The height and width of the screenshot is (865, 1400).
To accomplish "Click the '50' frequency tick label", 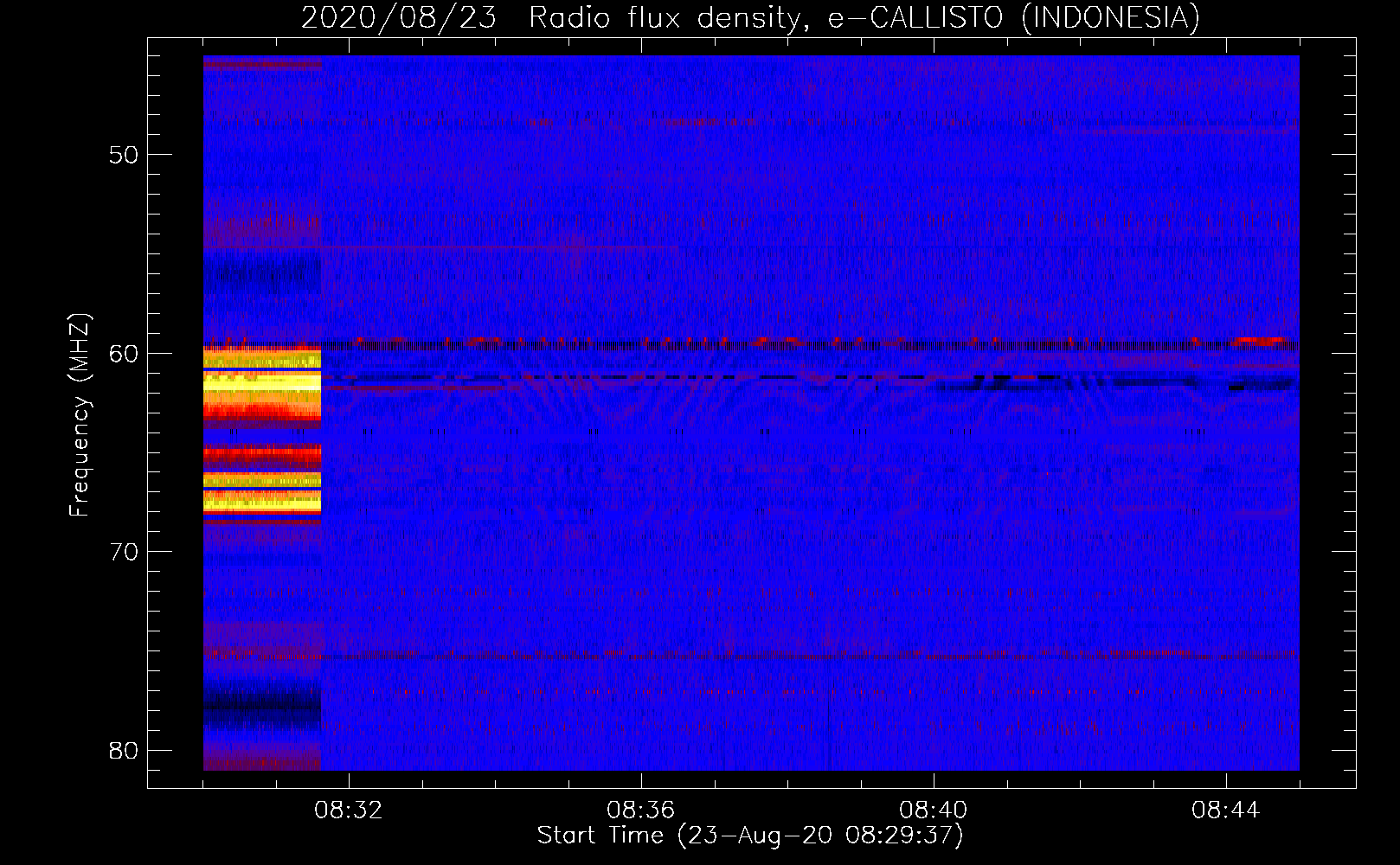I will 124,155.
